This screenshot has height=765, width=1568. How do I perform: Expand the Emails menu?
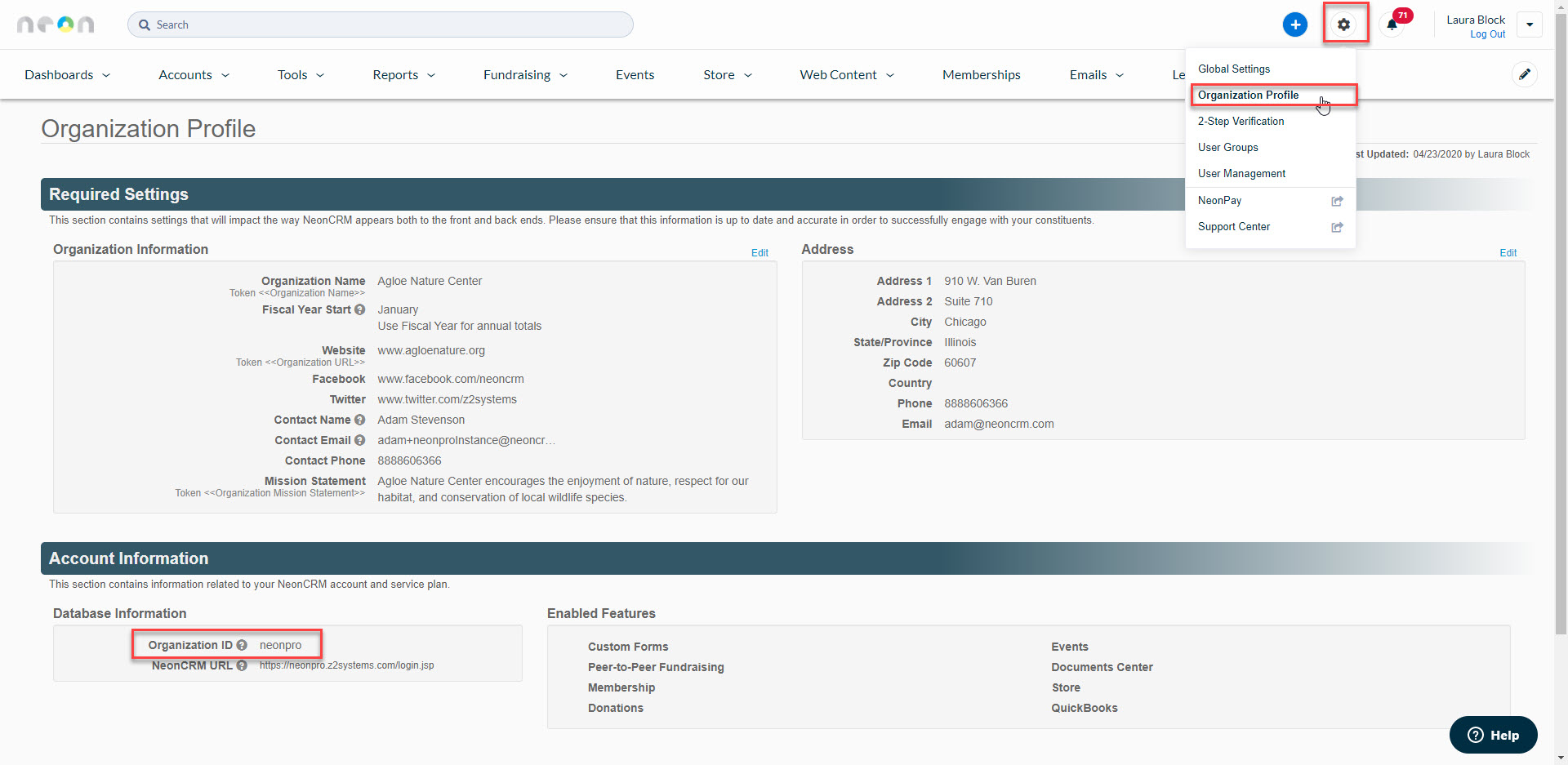tap(1097, 74)
